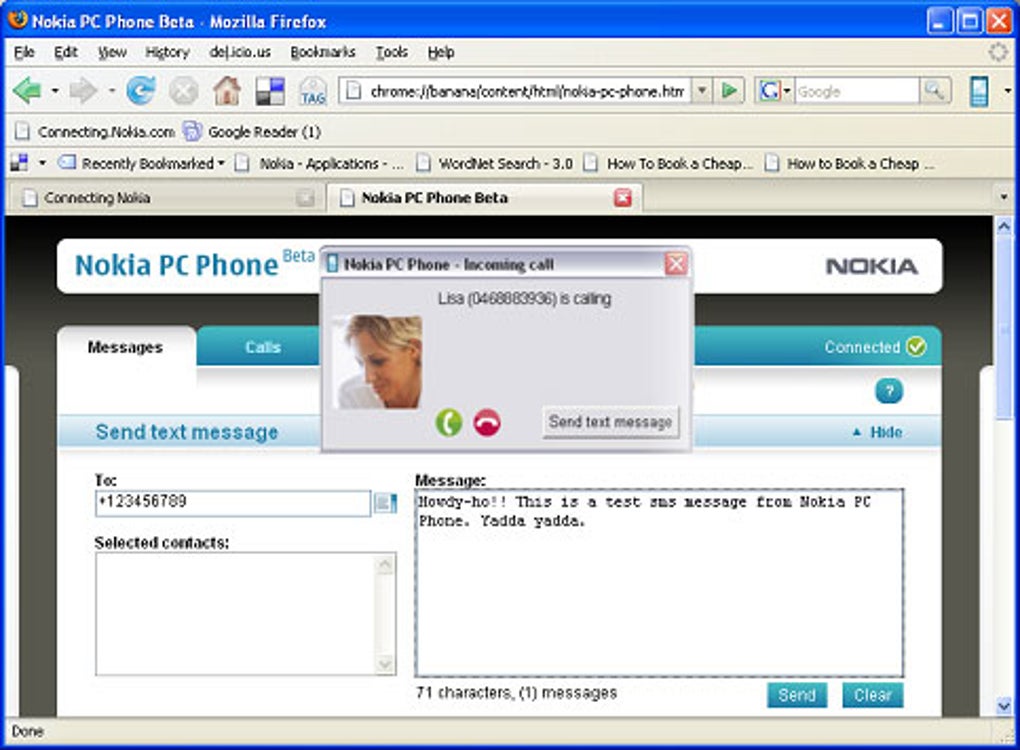Click the Nokia phone icon in toolbar

[979, 90]
